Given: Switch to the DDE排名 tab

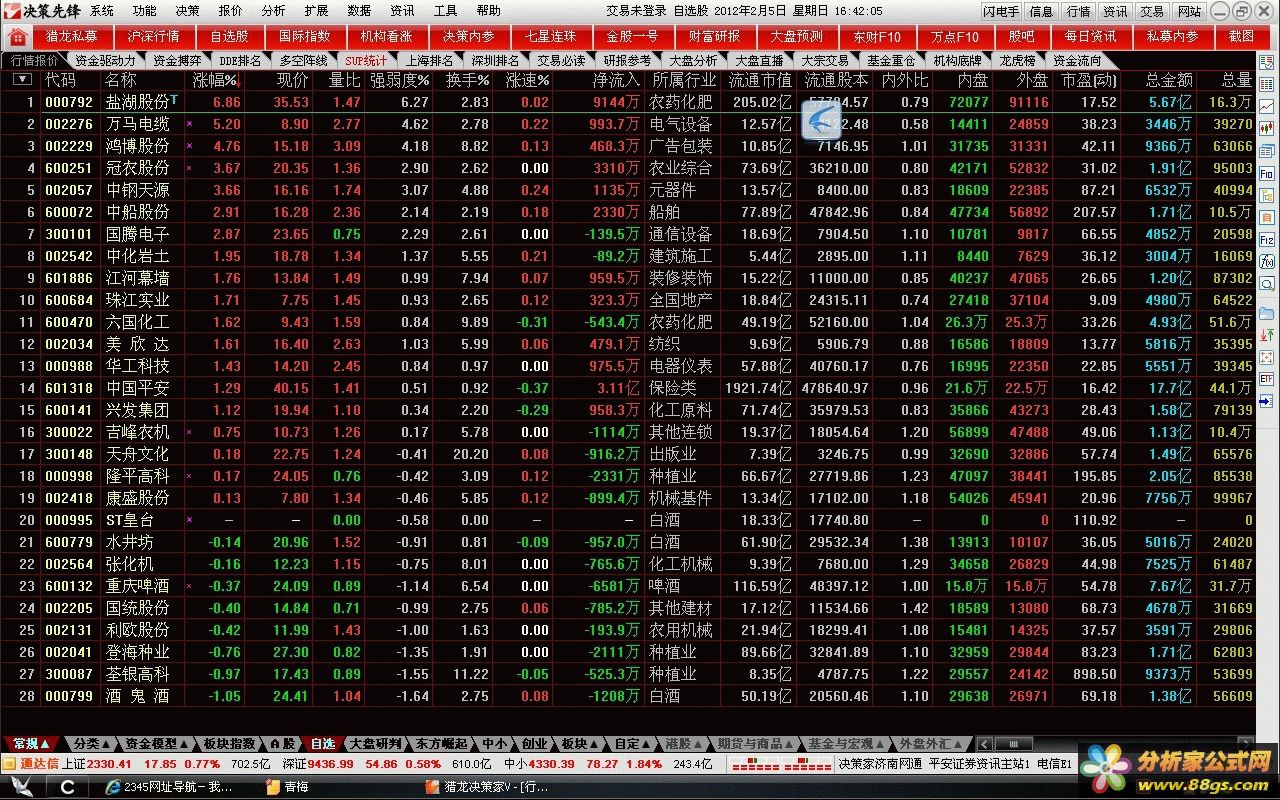Looking at the screenshot, I should click(x=239, y=60).
